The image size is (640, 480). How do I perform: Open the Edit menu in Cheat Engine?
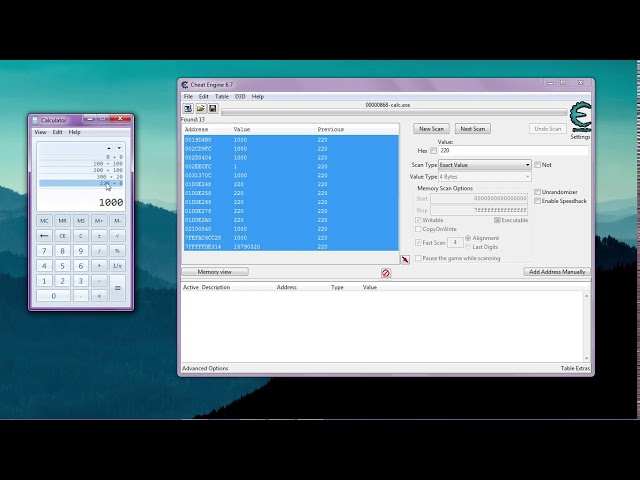(204, 96)
